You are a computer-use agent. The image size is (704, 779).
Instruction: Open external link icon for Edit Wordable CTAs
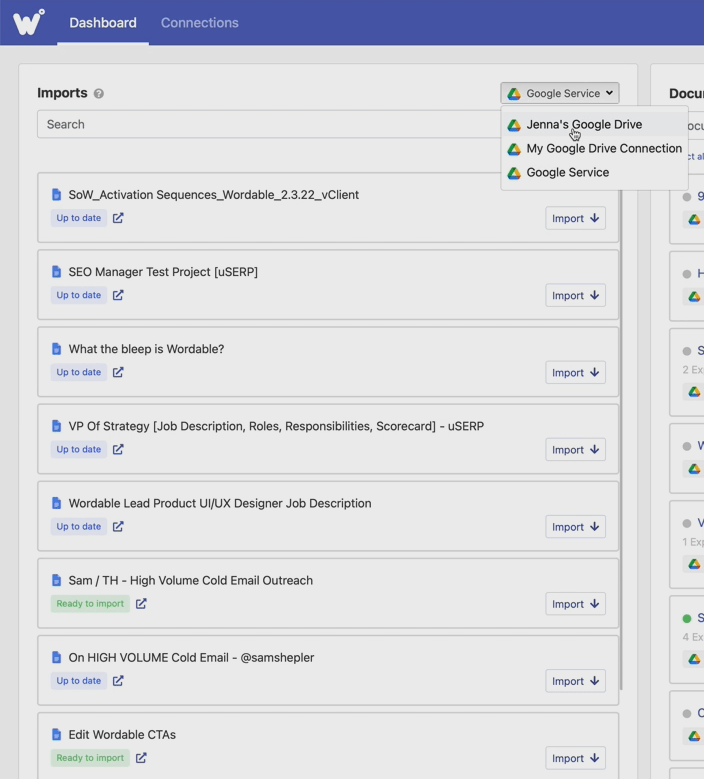(141, 758)
